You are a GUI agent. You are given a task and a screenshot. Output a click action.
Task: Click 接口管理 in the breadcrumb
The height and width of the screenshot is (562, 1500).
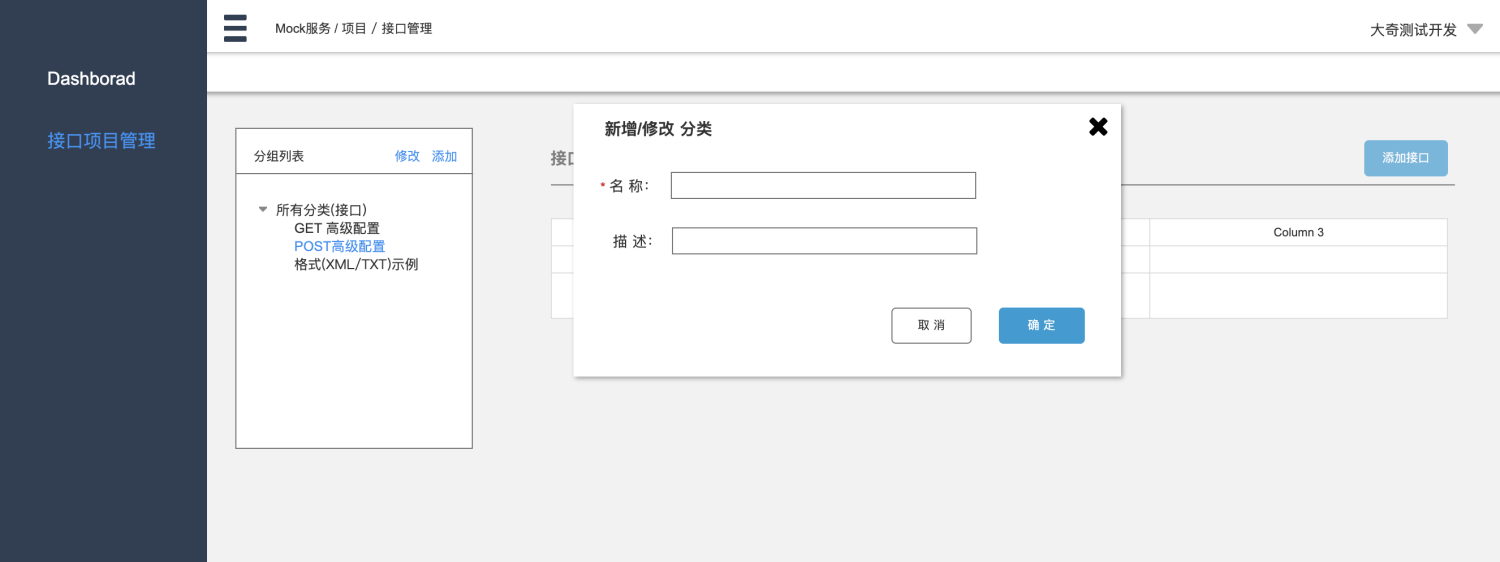(x=406, y=28)
